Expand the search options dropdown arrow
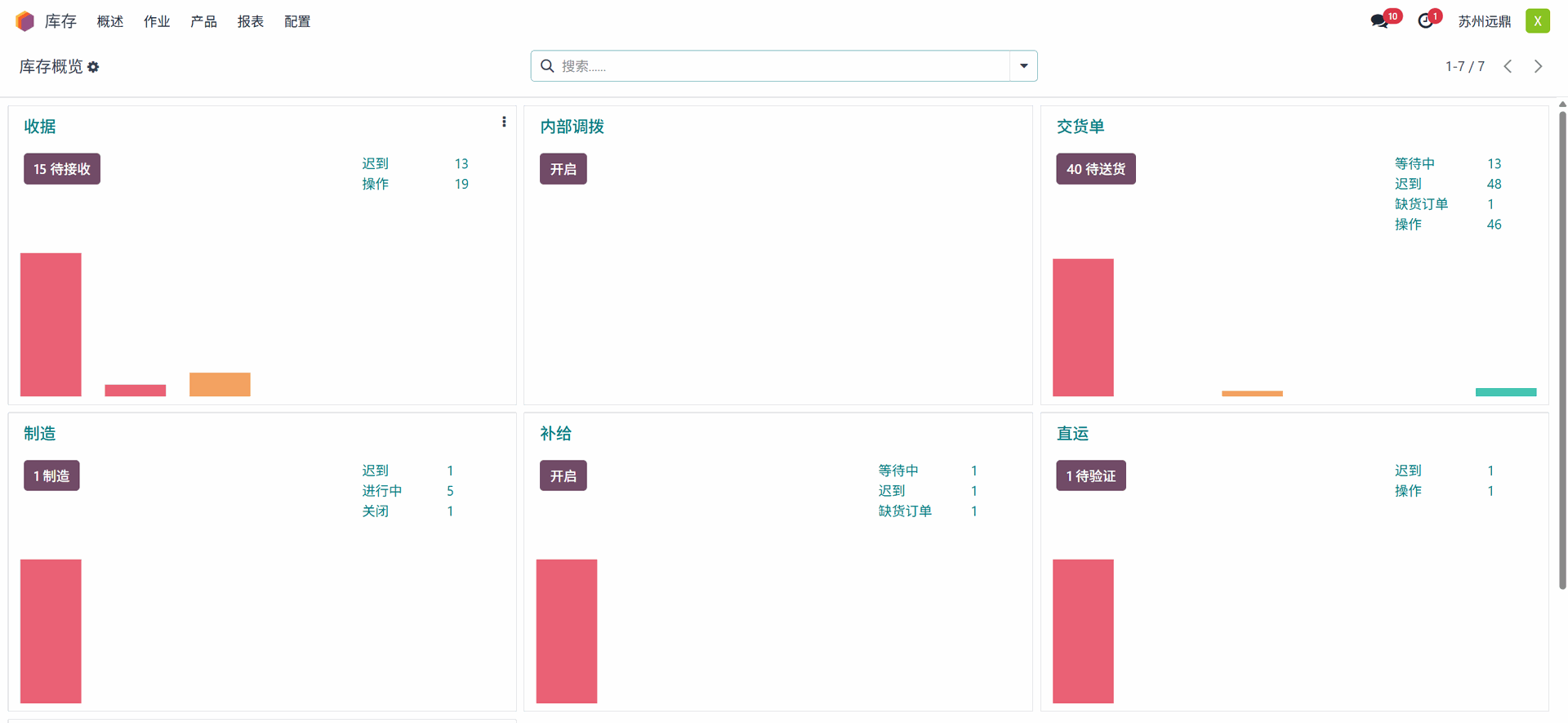The height and width of the screenshot is (723, 1568). pos(1023,66)
